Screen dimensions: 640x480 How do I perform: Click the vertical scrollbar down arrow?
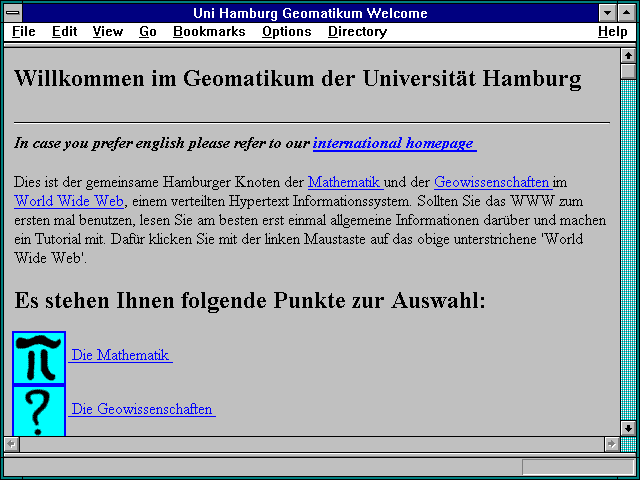(628, 428)
